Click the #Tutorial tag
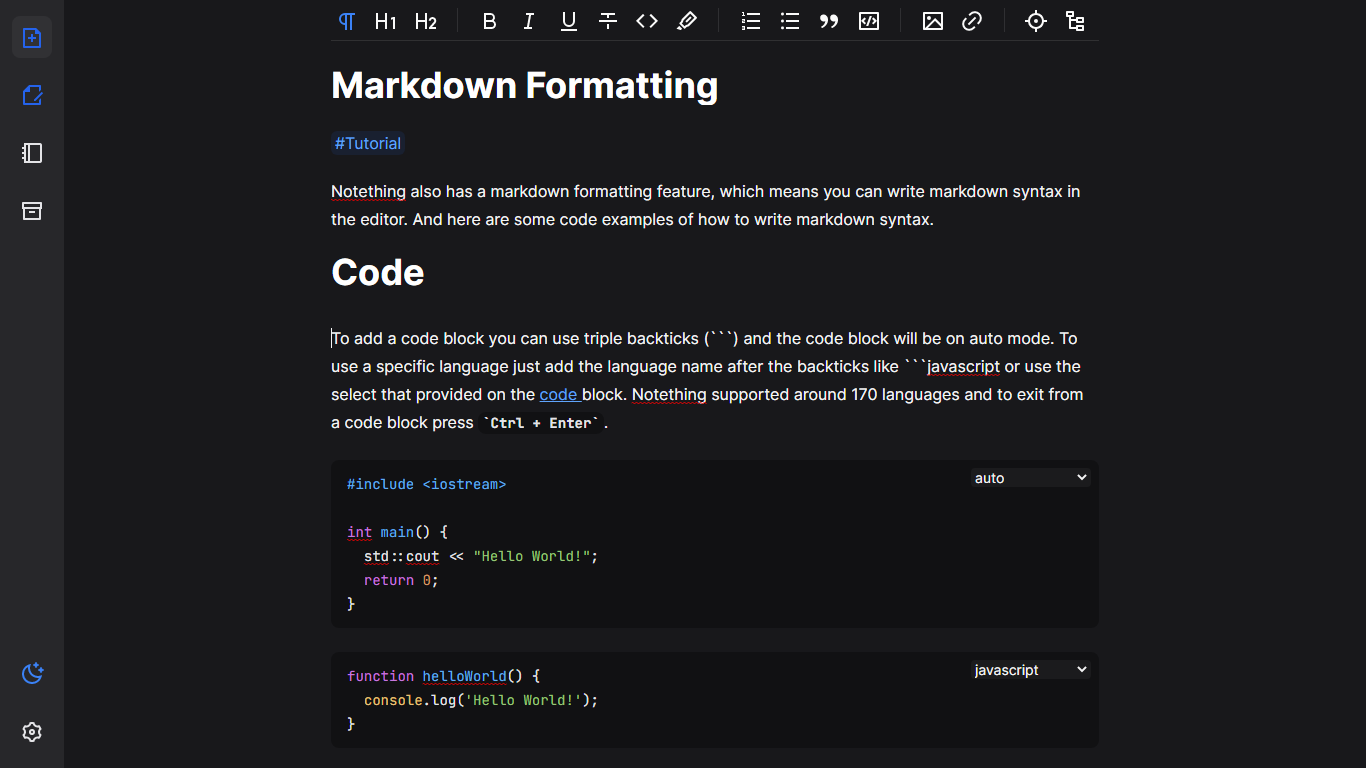1366x768 pixels. (368, 143)
